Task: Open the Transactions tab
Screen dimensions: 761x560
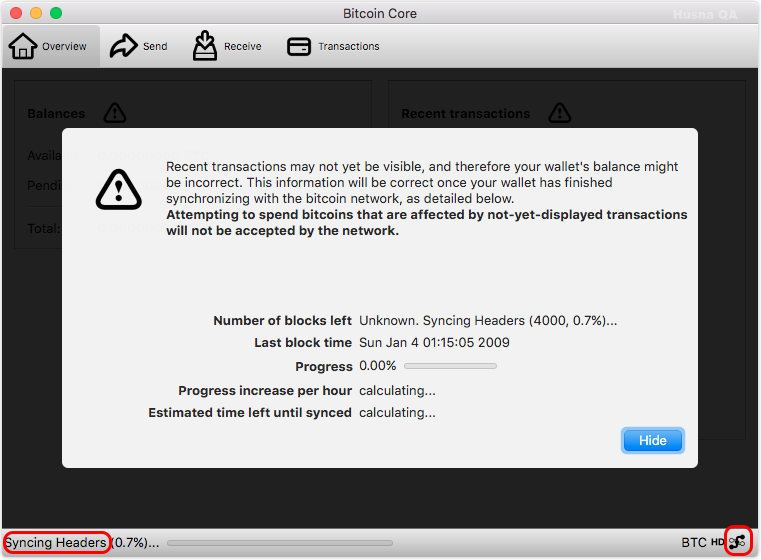Action: coord(333,46)
